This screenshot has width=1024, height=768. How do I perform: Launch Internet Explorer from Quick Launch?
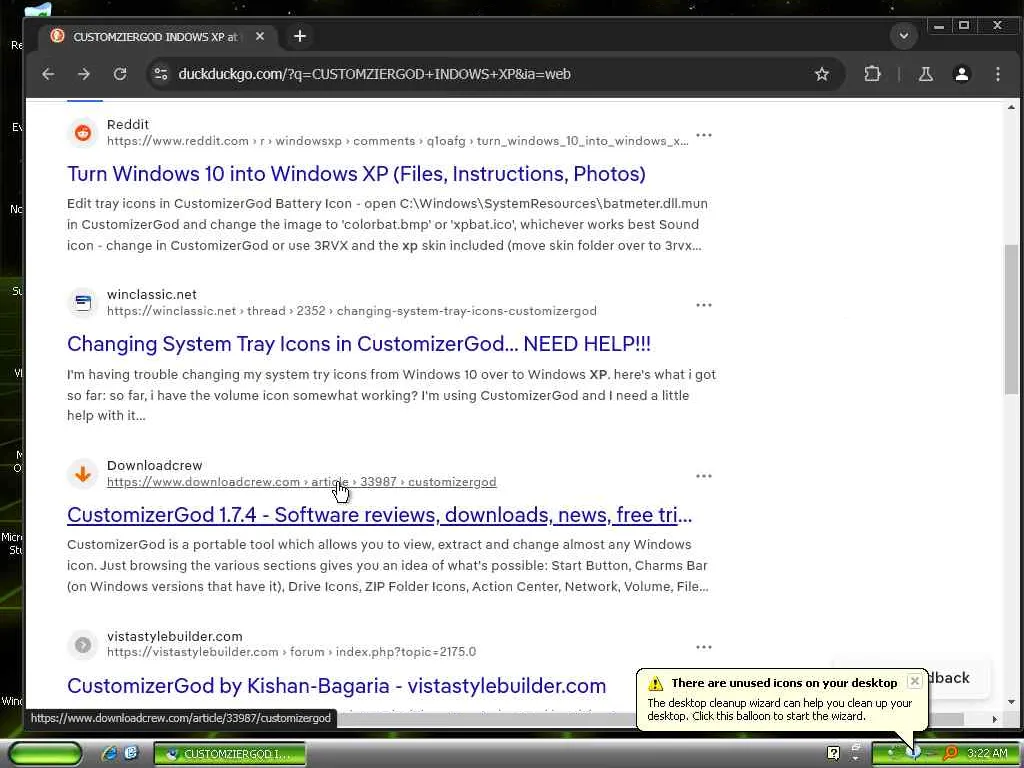pyautogui.click(x=110, y=754)
